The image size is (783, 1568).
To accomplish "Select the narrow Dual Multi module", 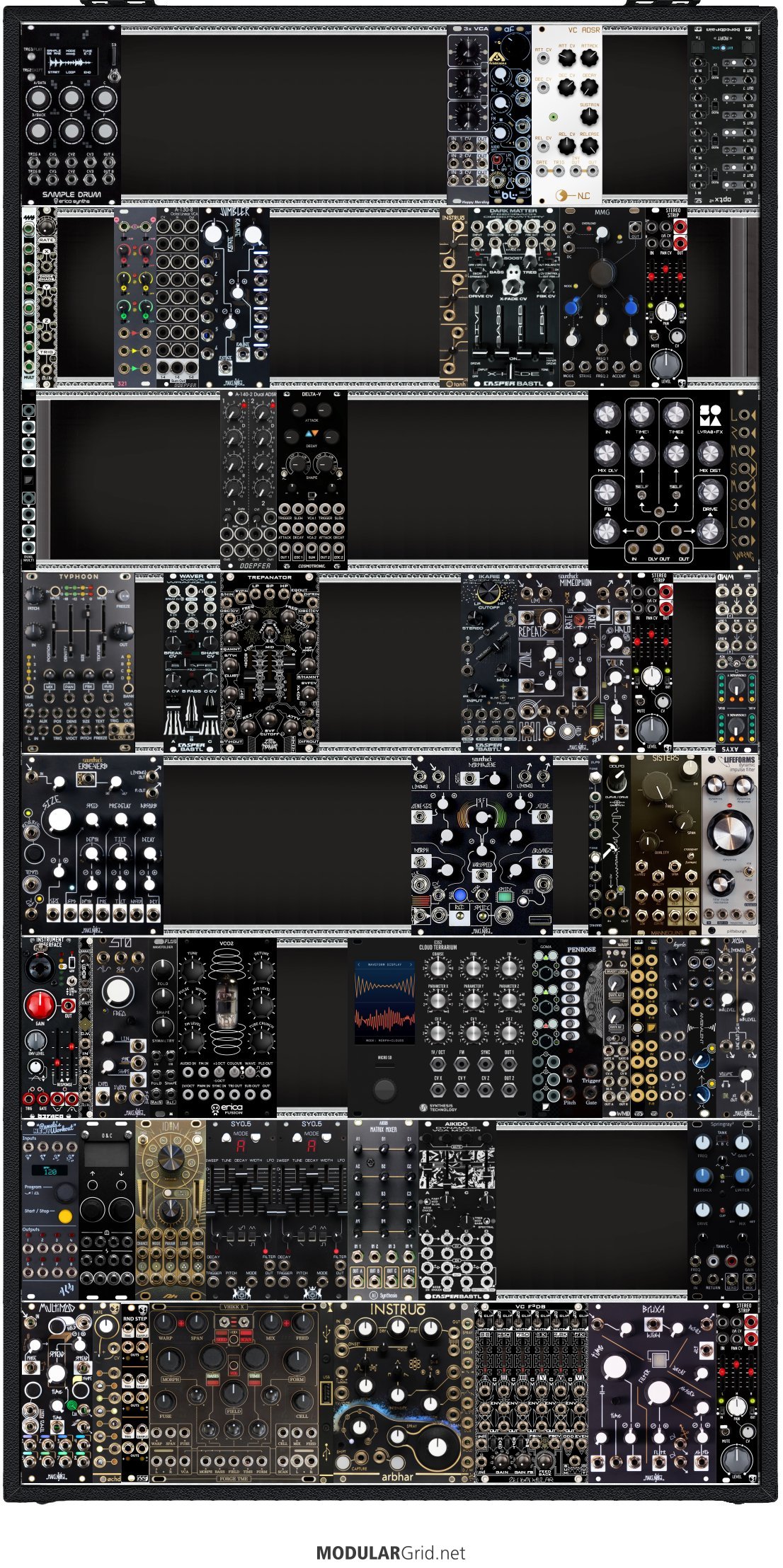I will point(29,480).
